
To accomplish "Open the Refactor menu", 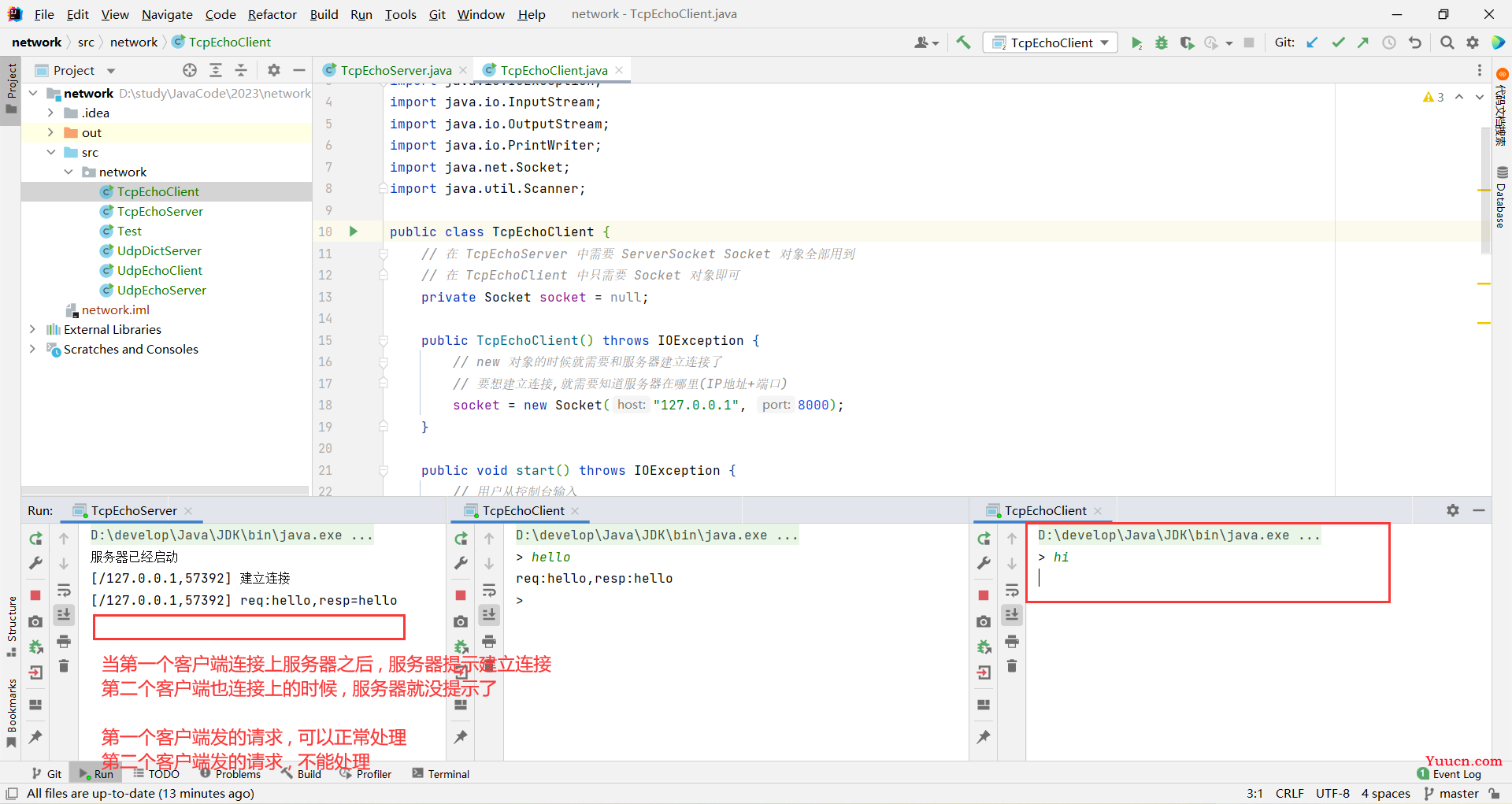I will point(272,14).
